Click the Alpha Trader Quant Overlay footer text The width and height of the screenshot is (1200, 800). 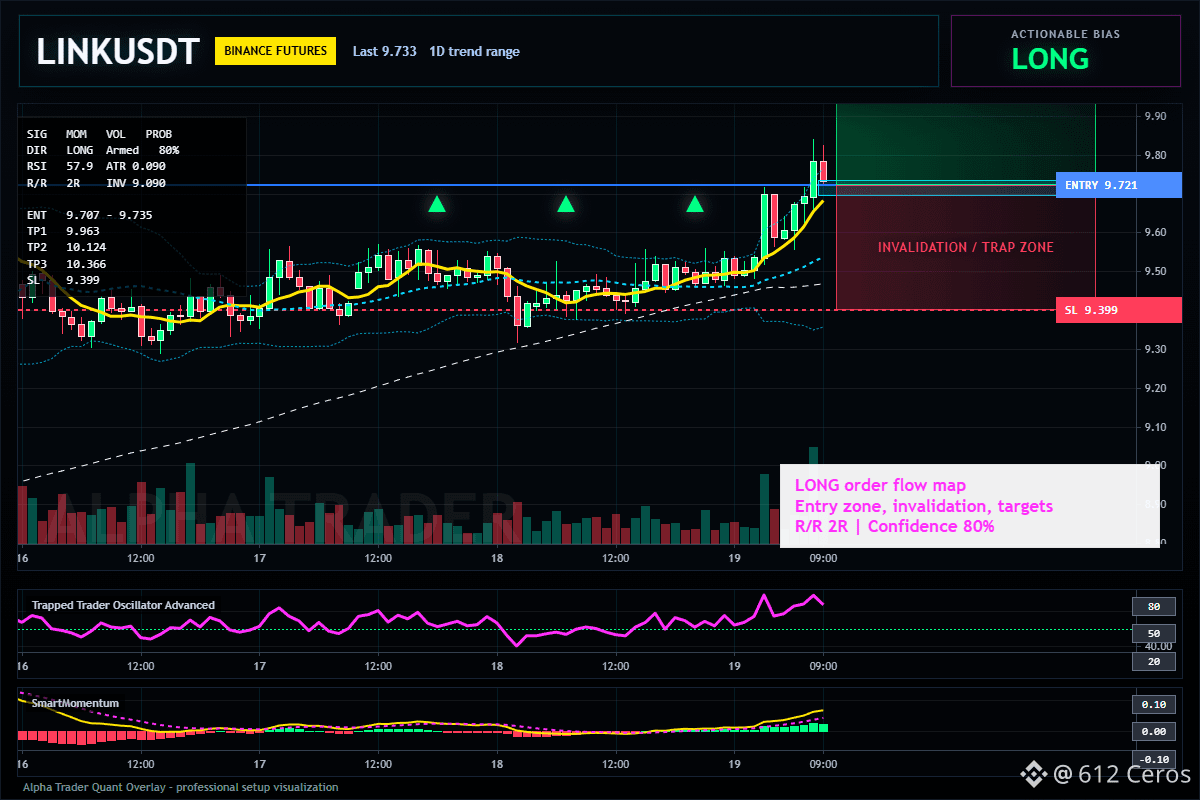coord(180,788)
